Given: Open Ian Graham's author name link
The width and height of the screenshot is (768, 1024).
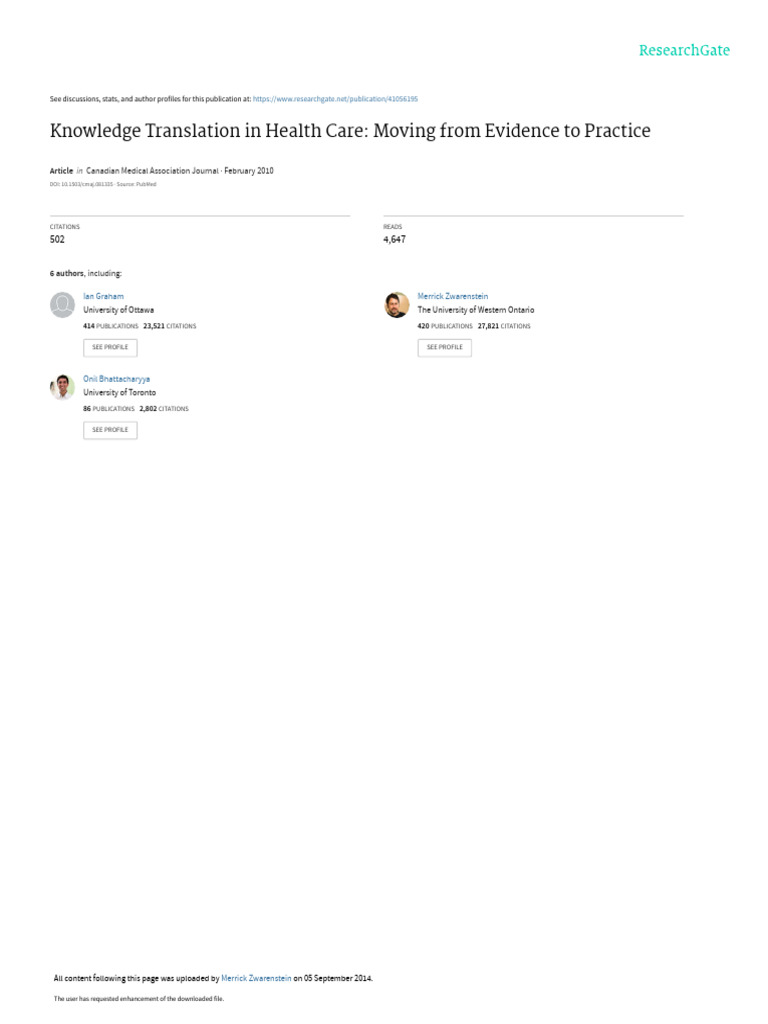Looking at the screenshot, I should (103, 296).
